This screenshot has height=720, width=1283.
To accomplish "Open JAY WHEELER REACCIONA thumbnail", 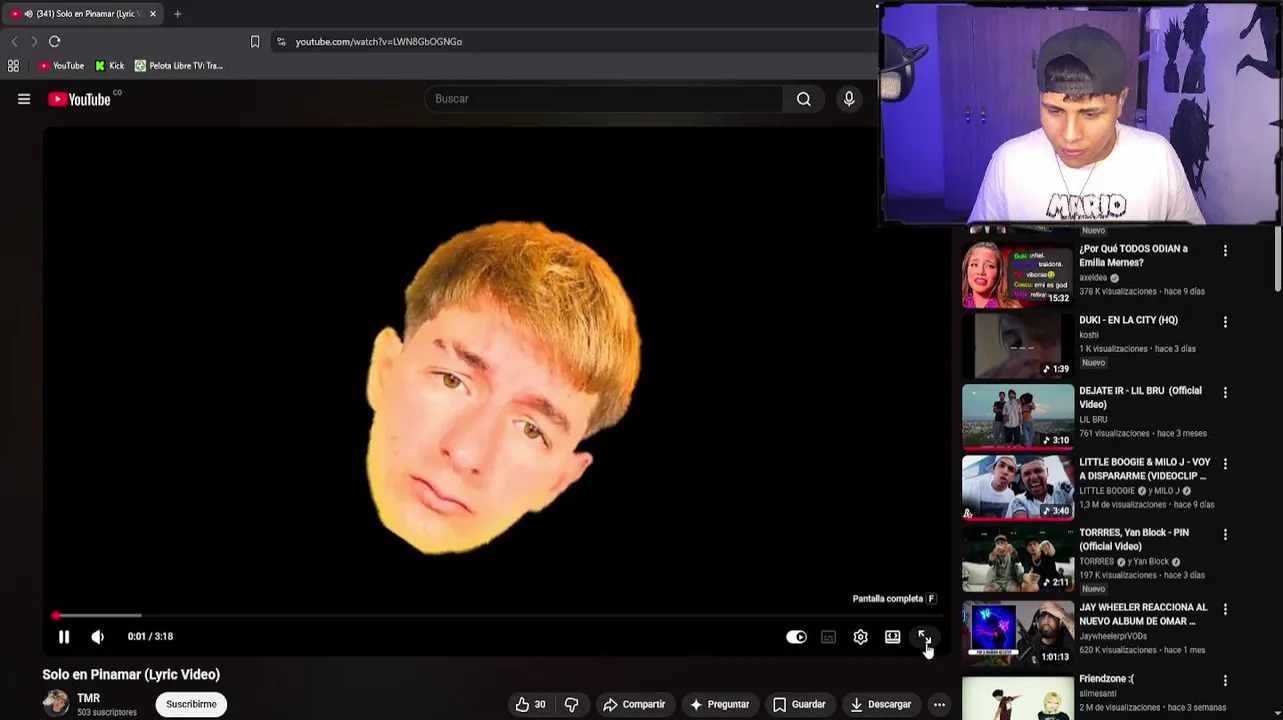I will click(1018, 631).
